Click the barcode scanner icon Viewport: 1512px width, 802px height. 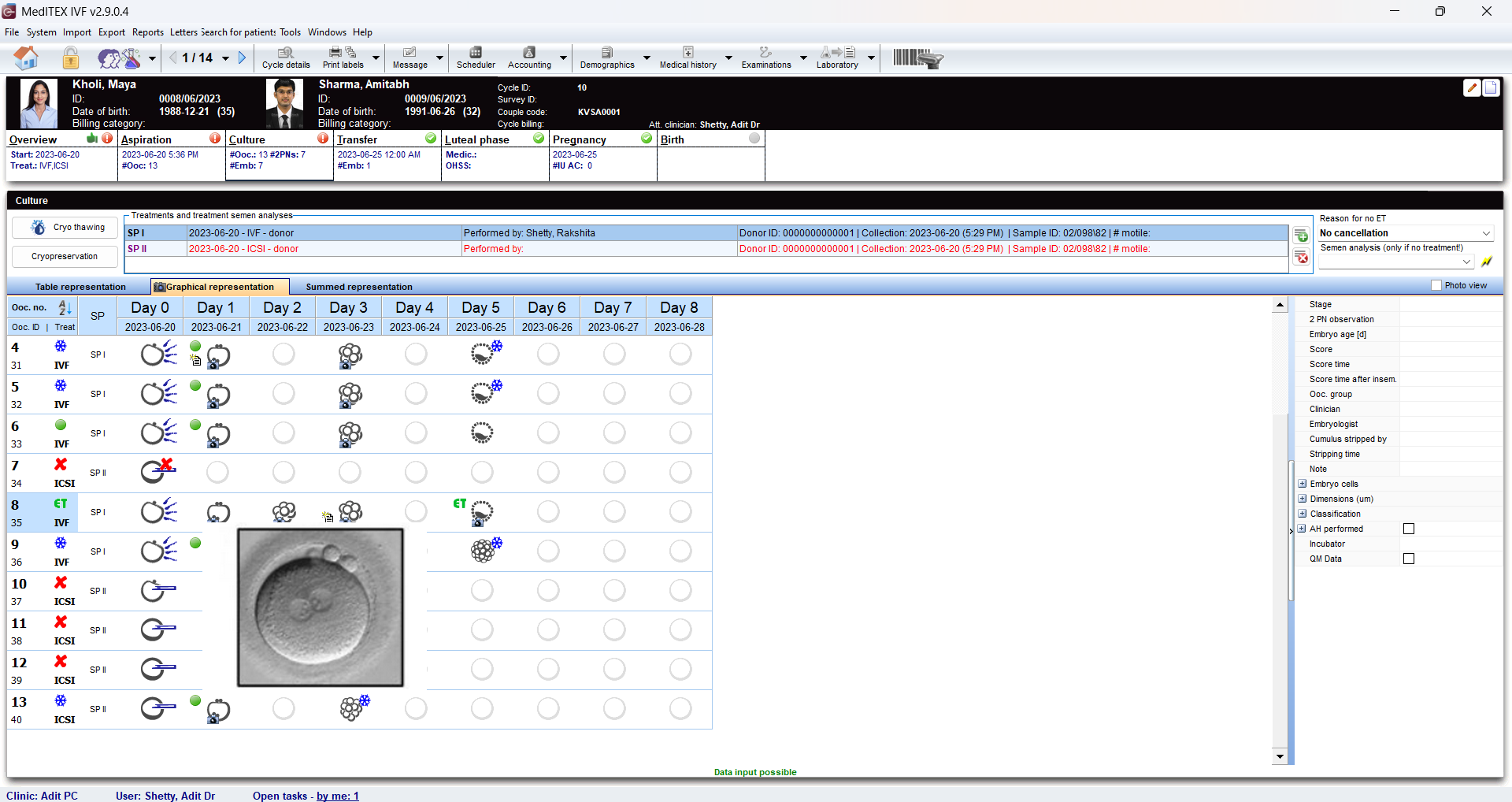(917, 58)
